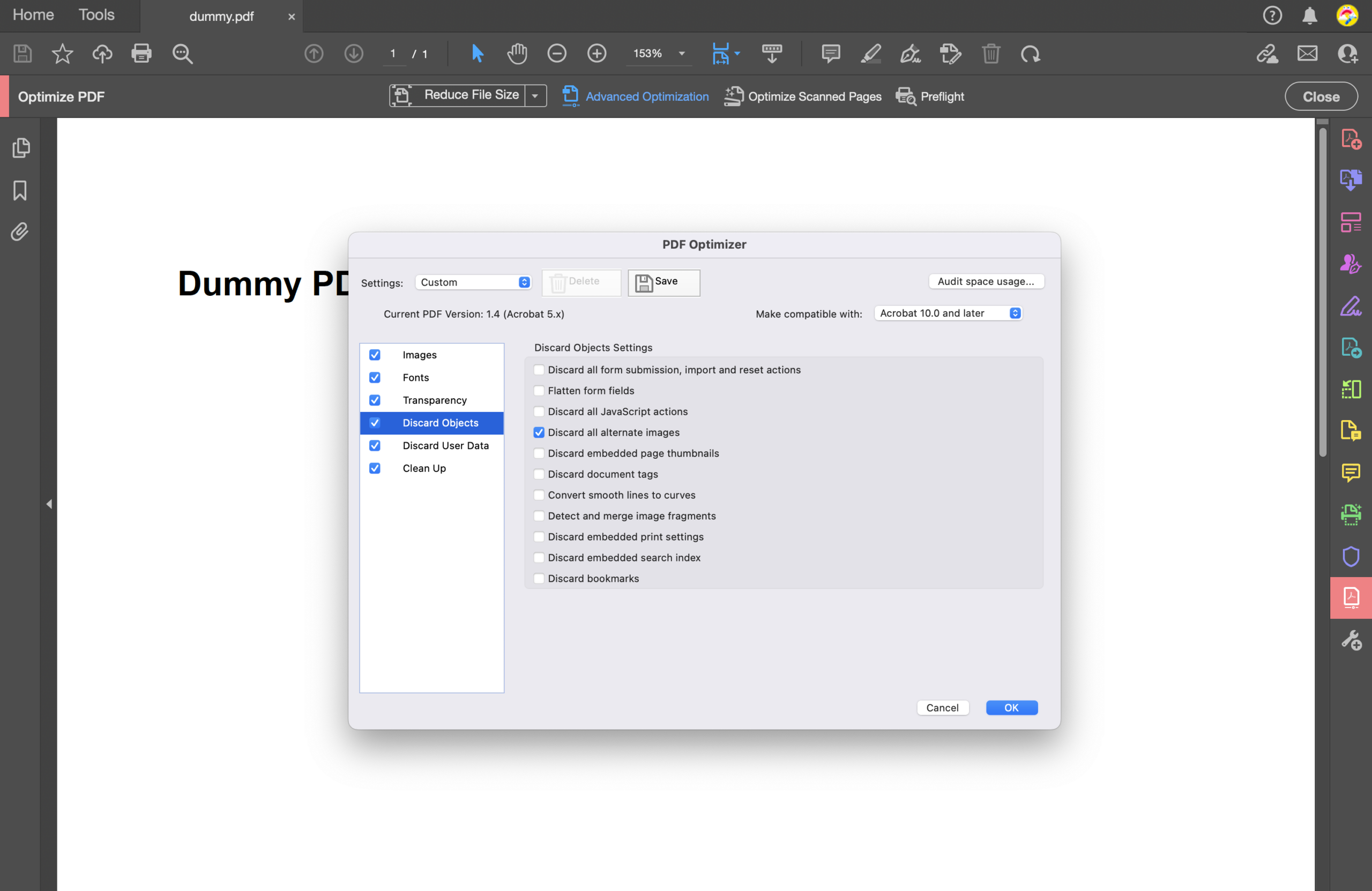Click the Add comment note icon
The height and width of the screenshot is (891, 1372).
pos(831,54)
